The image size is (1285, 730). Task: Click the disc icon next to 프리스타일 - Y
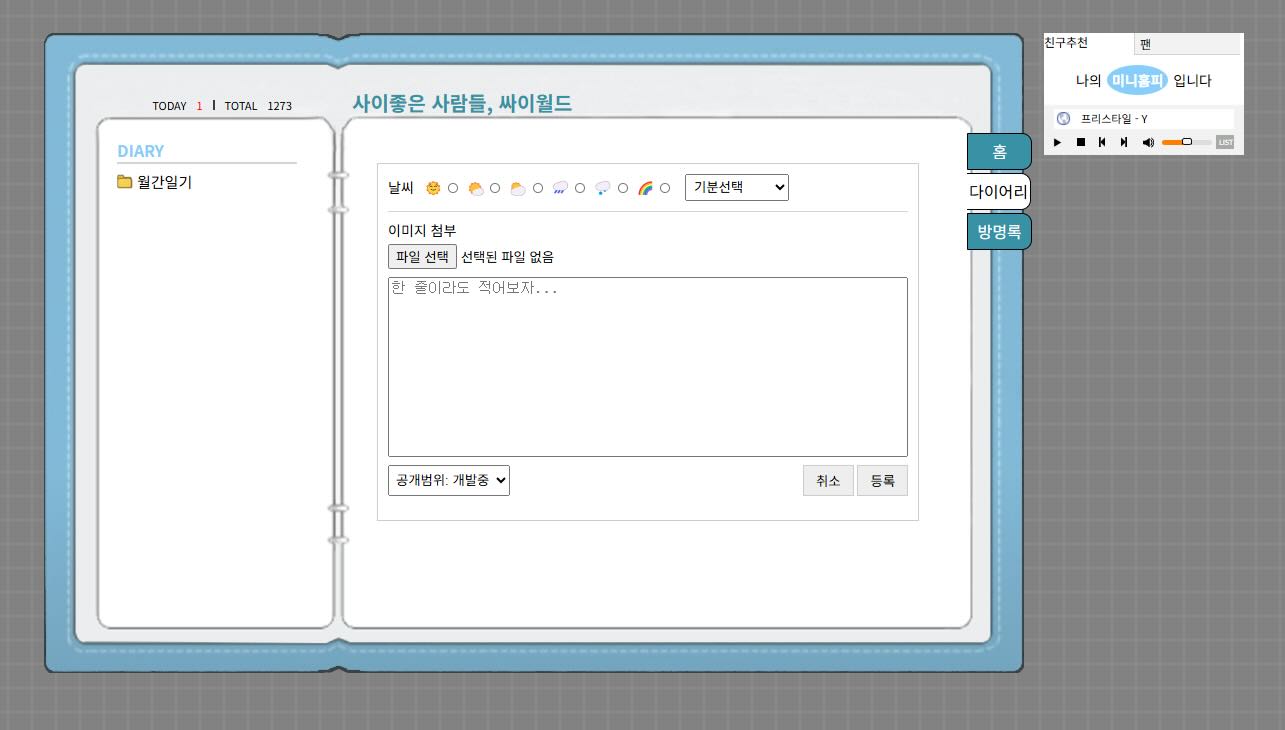coord(1063,119)
